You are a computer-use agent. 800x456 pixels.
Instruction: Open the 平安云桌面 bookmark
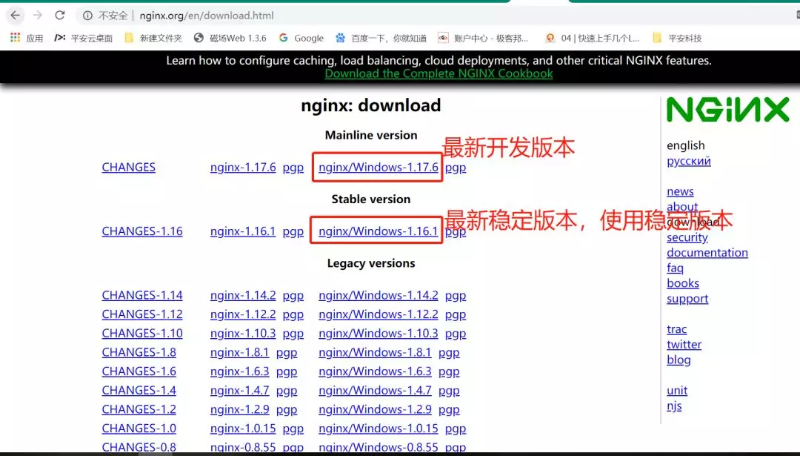[83, 38]
